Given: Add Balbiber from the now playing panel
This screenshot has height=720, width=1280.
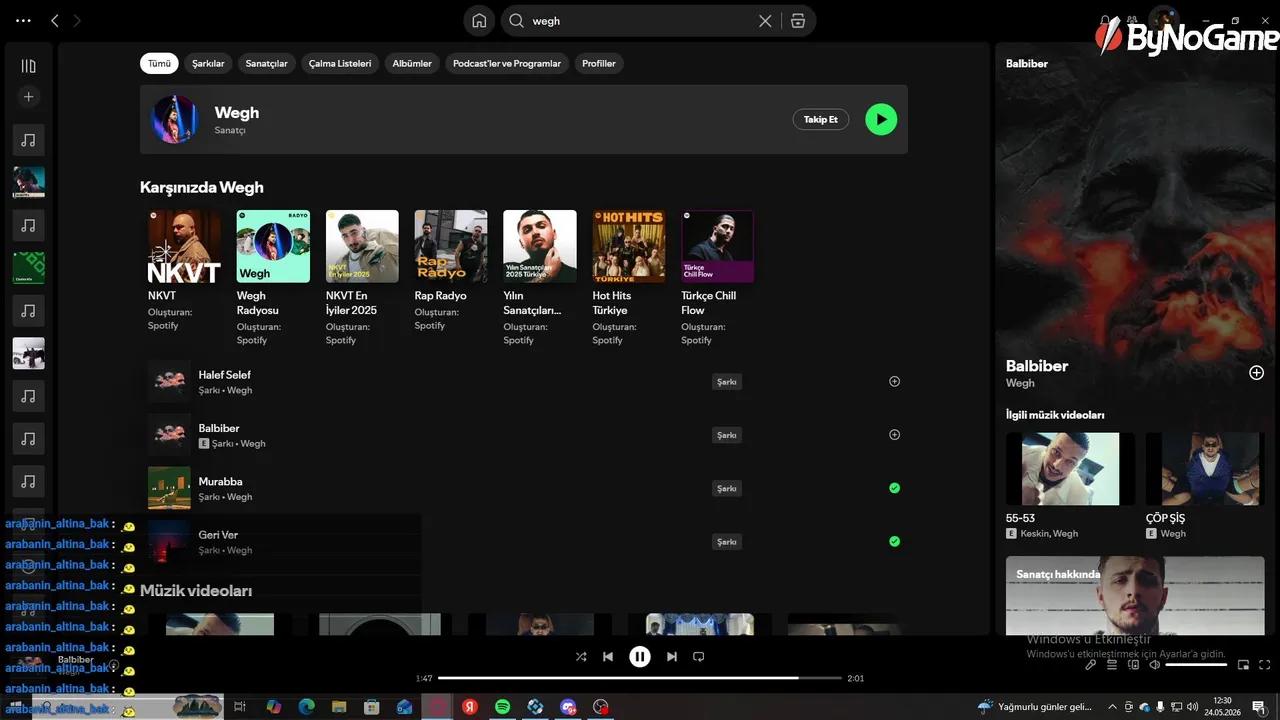Looking at the screenshot, I should [1257, 372].
